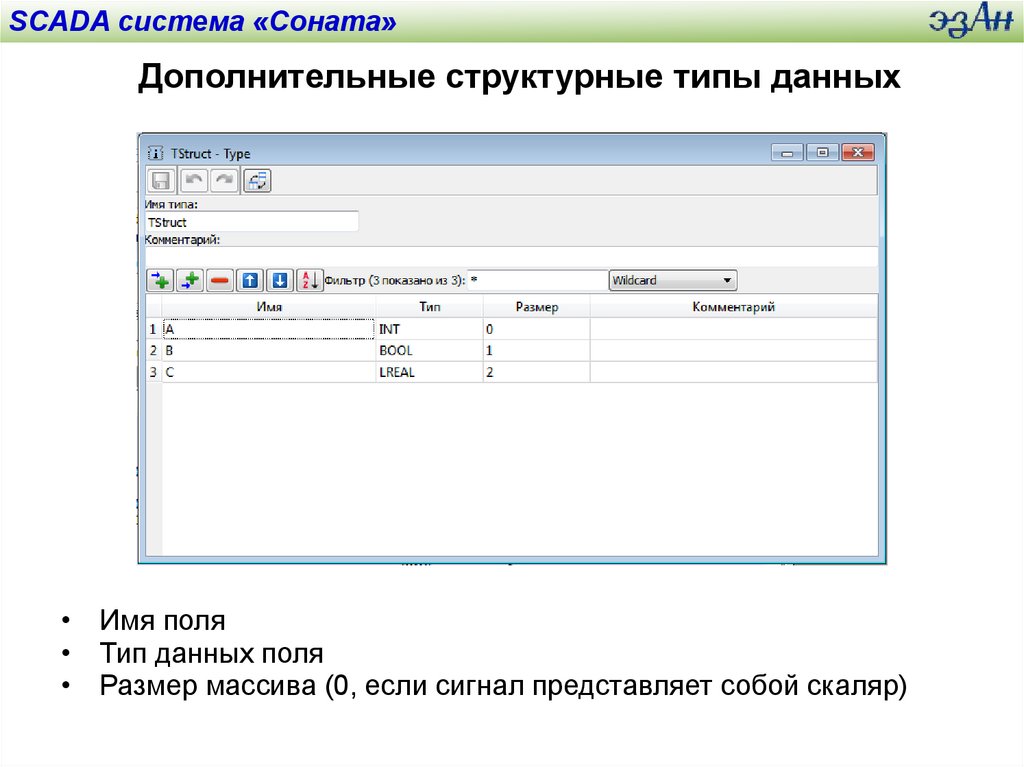The width and height of the screenshot is (1024, 767).
Task: Click the Тип column header
Action: pyautogui.click(x=430, y=306)
